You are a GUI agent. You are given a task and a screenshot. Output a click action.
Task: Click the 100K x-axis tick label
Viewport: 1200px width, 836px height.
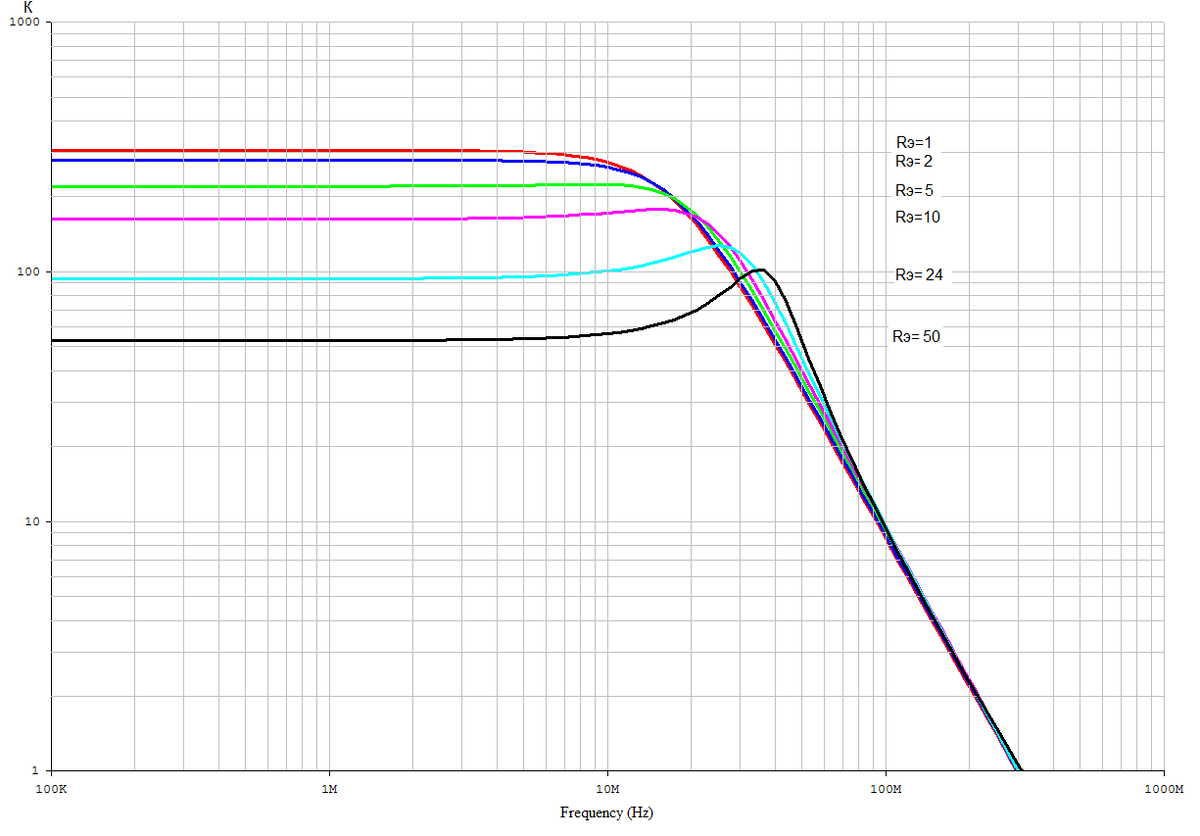pos(51,789)
